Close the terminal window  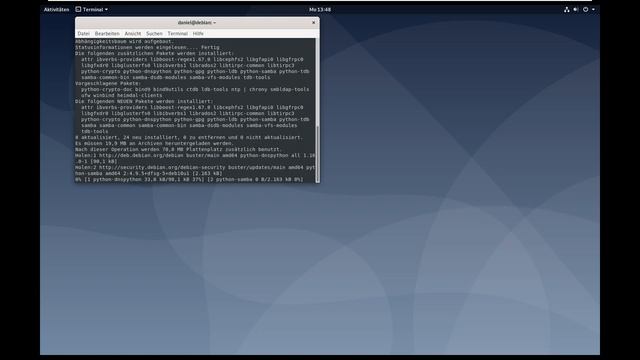pyautogui.click(x=313, y=22)
